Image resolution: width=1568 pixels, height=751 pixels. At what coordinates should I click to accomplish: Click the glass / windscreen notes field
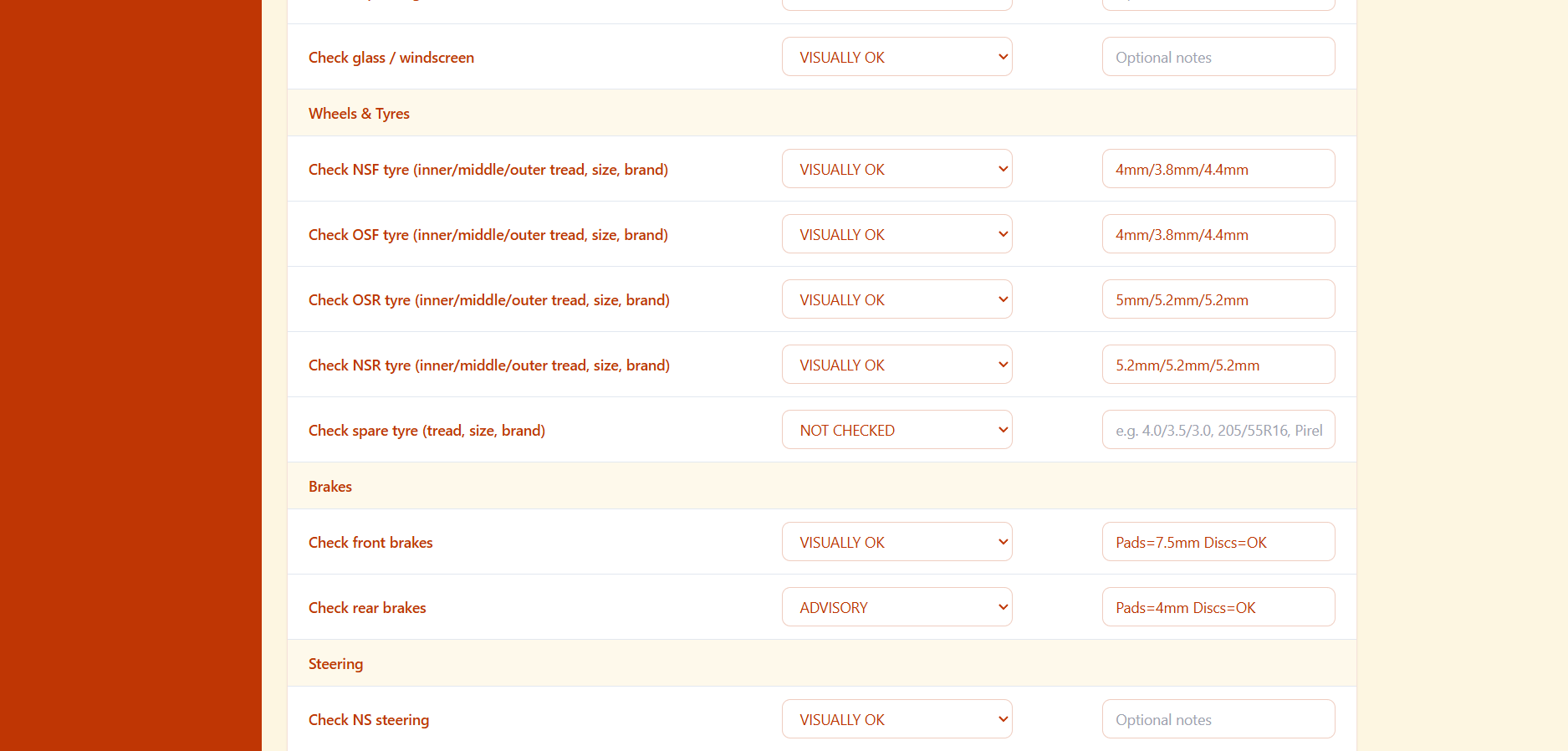1218,57
